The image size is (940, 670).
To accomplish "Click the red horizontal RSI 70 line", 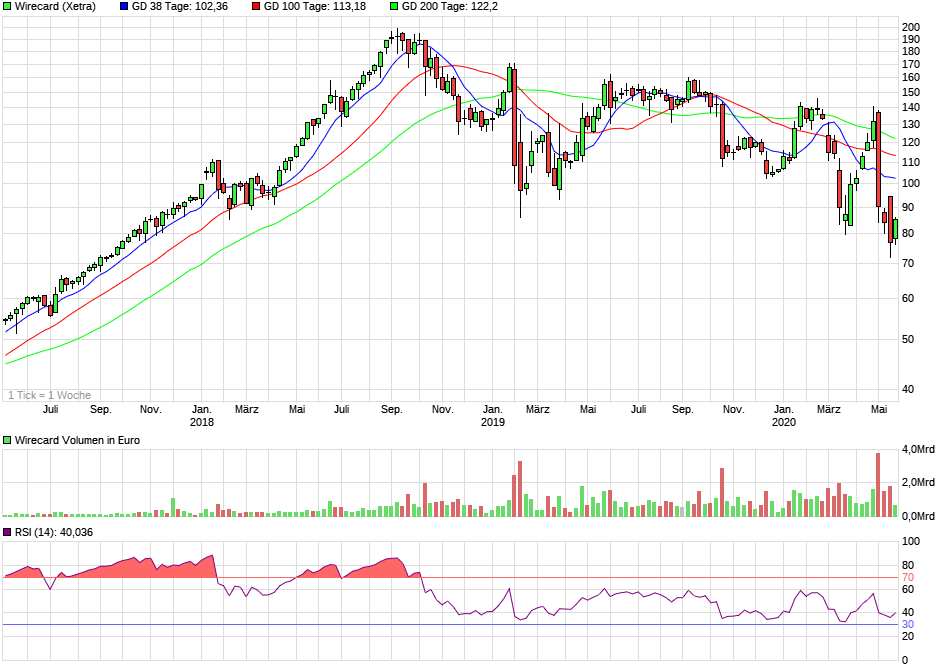I will click(451, 578).
